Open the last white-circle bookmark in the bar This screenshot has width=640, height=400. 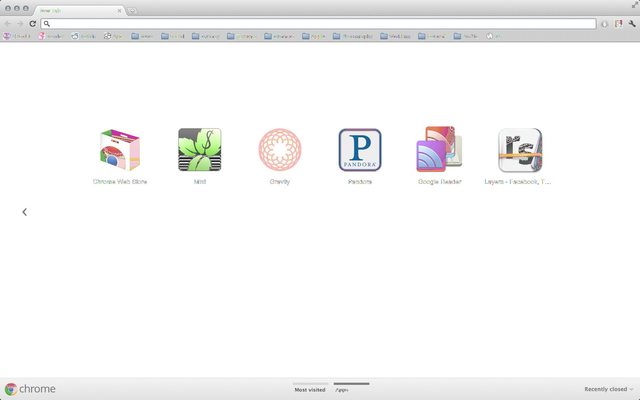pyautogui.click(x=493, y=36)
